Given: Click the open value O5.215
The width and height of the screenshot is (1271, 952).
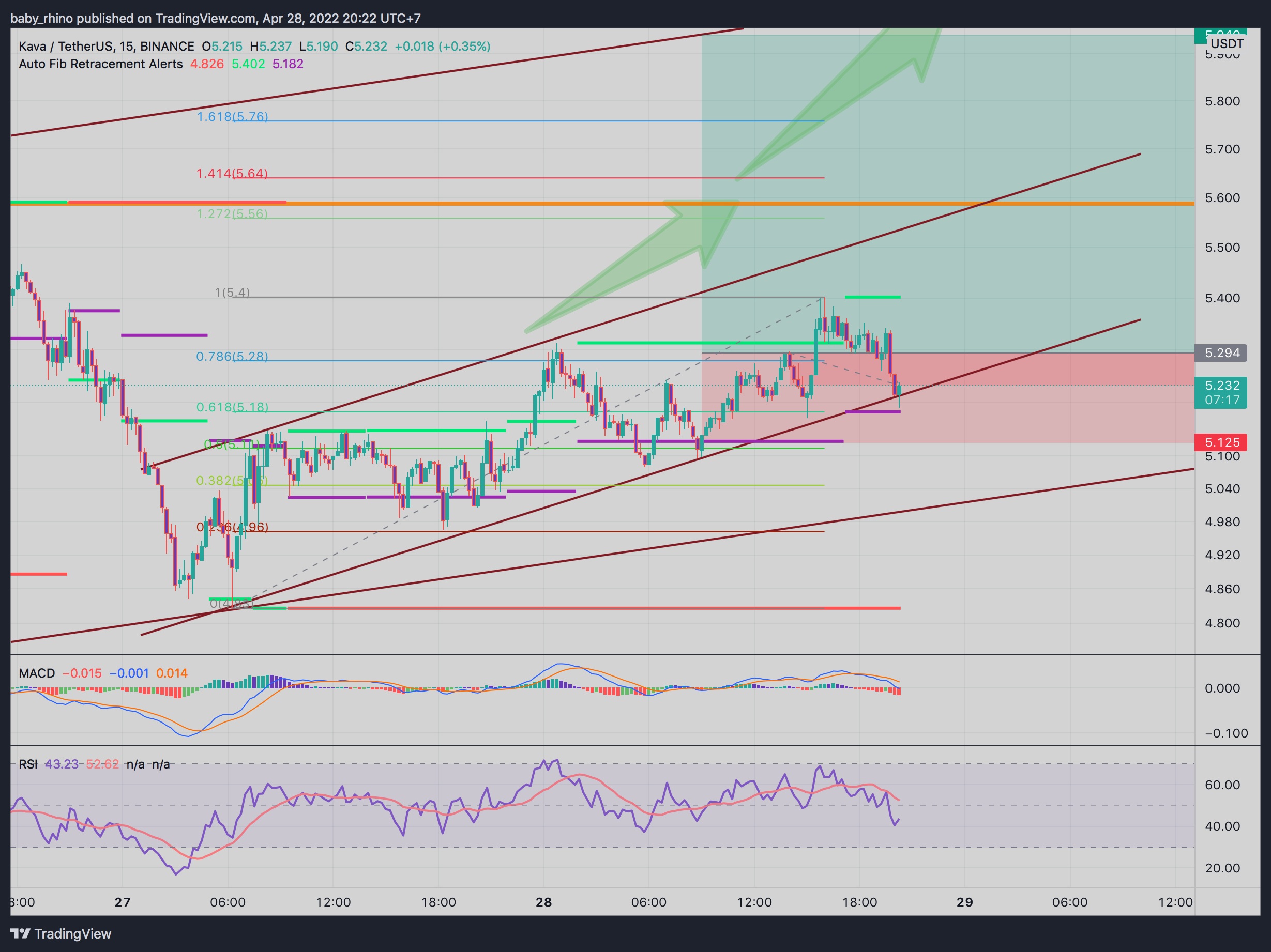Looking at the screenshot, I should 222,46.
